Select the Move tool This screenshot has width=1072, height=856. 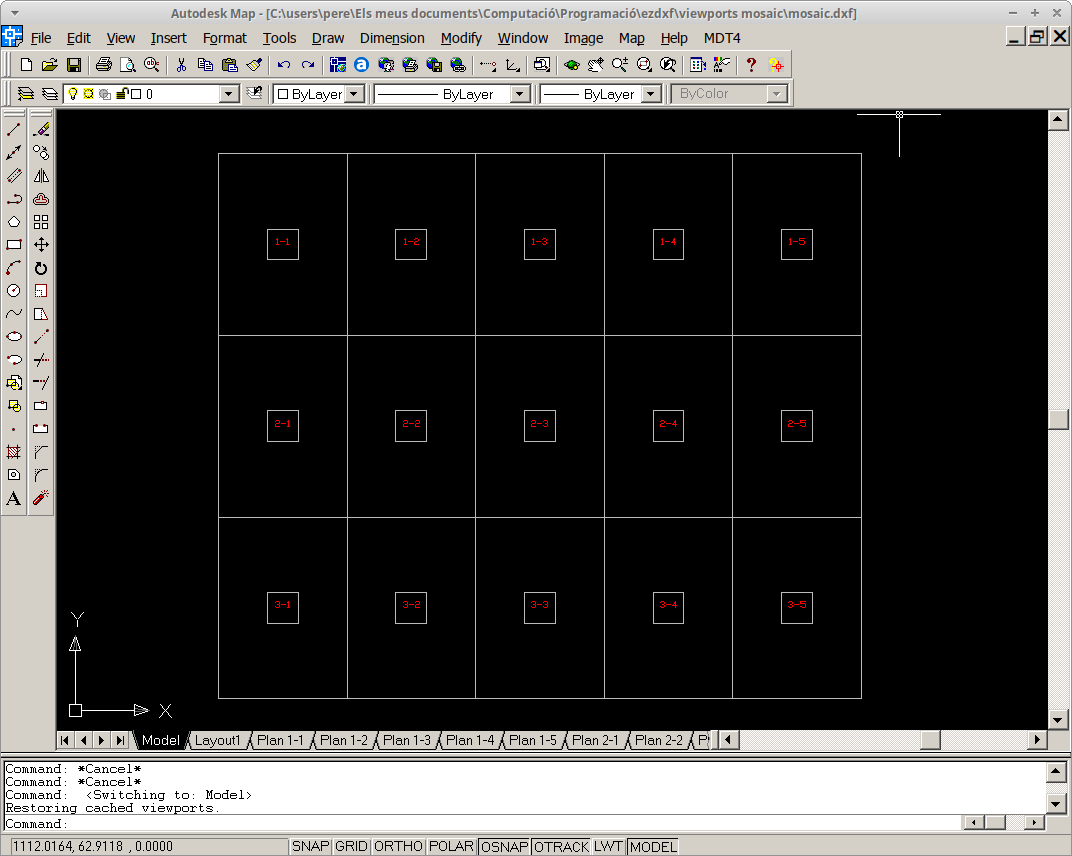[41, 244]
